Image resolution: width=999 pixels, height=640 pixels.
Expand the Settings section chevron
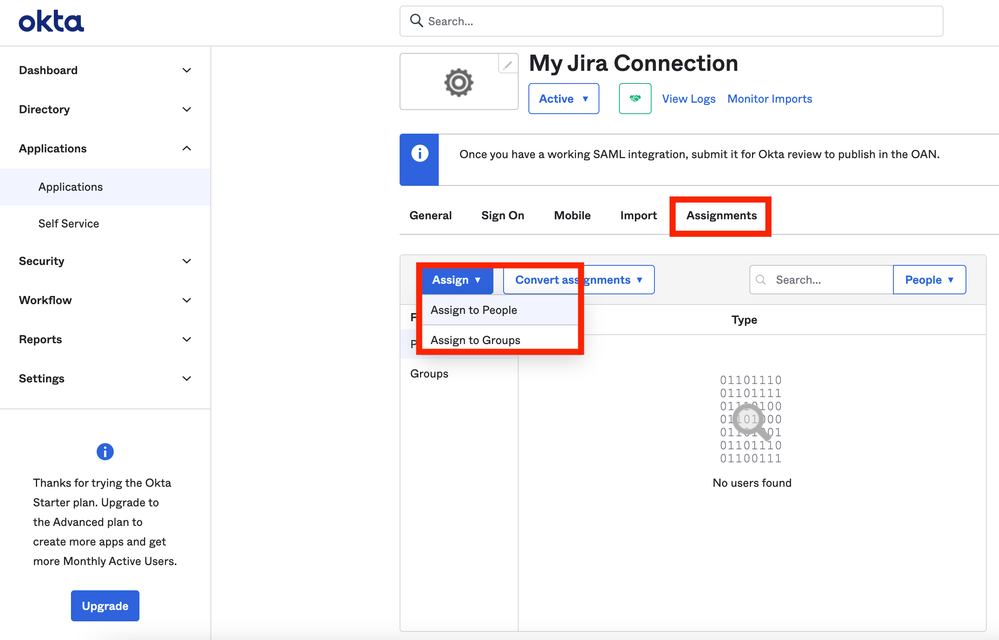pos(187,378)
